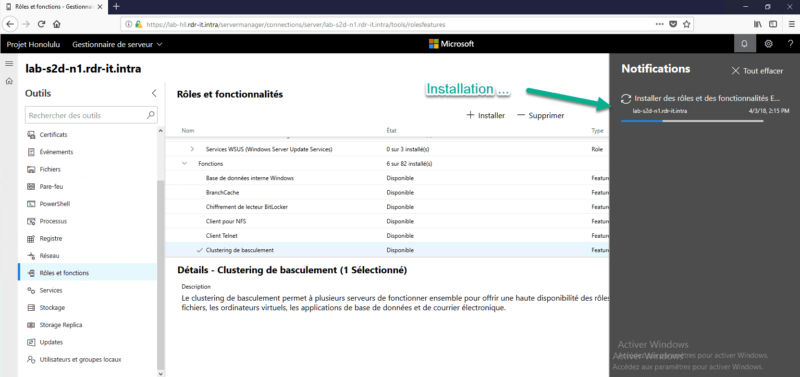Click the notifications bell icon
The image size is (800, 377).
(x=744, y=44)
